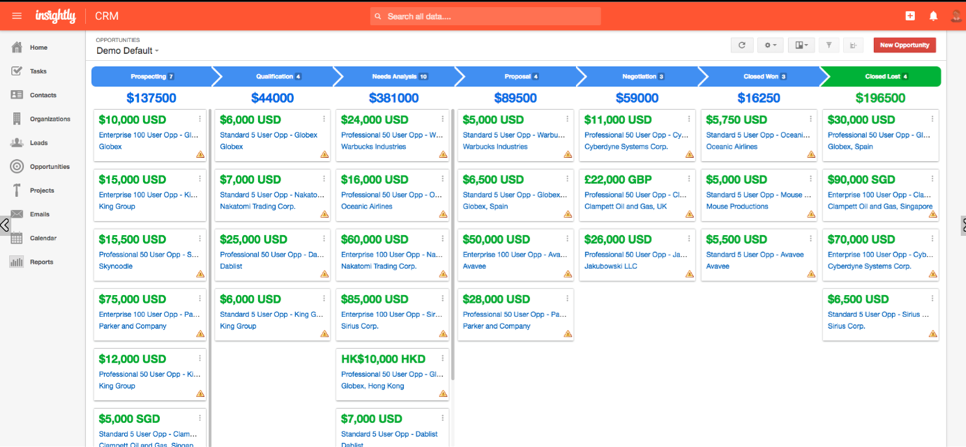Open menu dots on $10,000 USD Globex card
The image size is (966, 447).
tap(200, 119)
